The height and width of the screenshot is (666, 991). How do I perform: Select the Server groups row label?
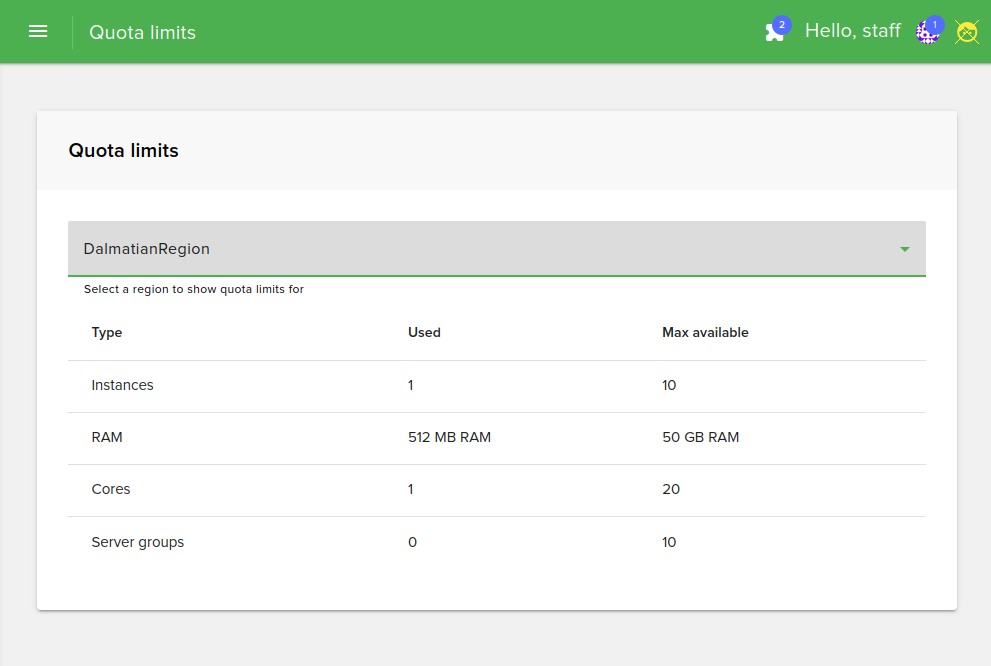[x=138, y=542]
